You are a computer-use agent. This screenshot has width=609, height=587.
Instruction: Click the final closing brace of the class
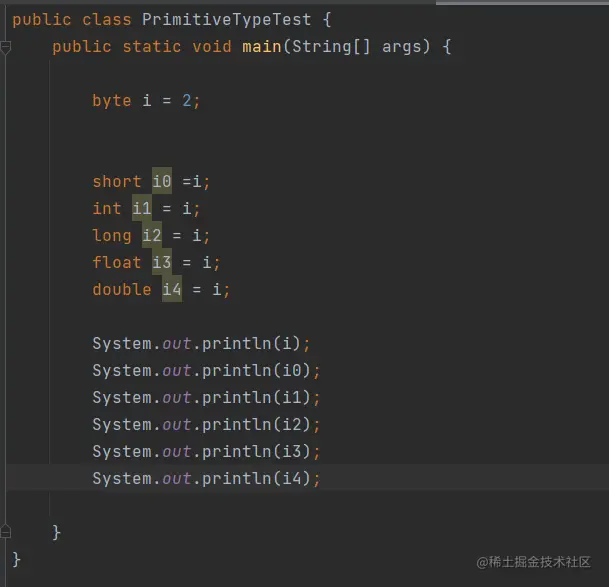16,559
